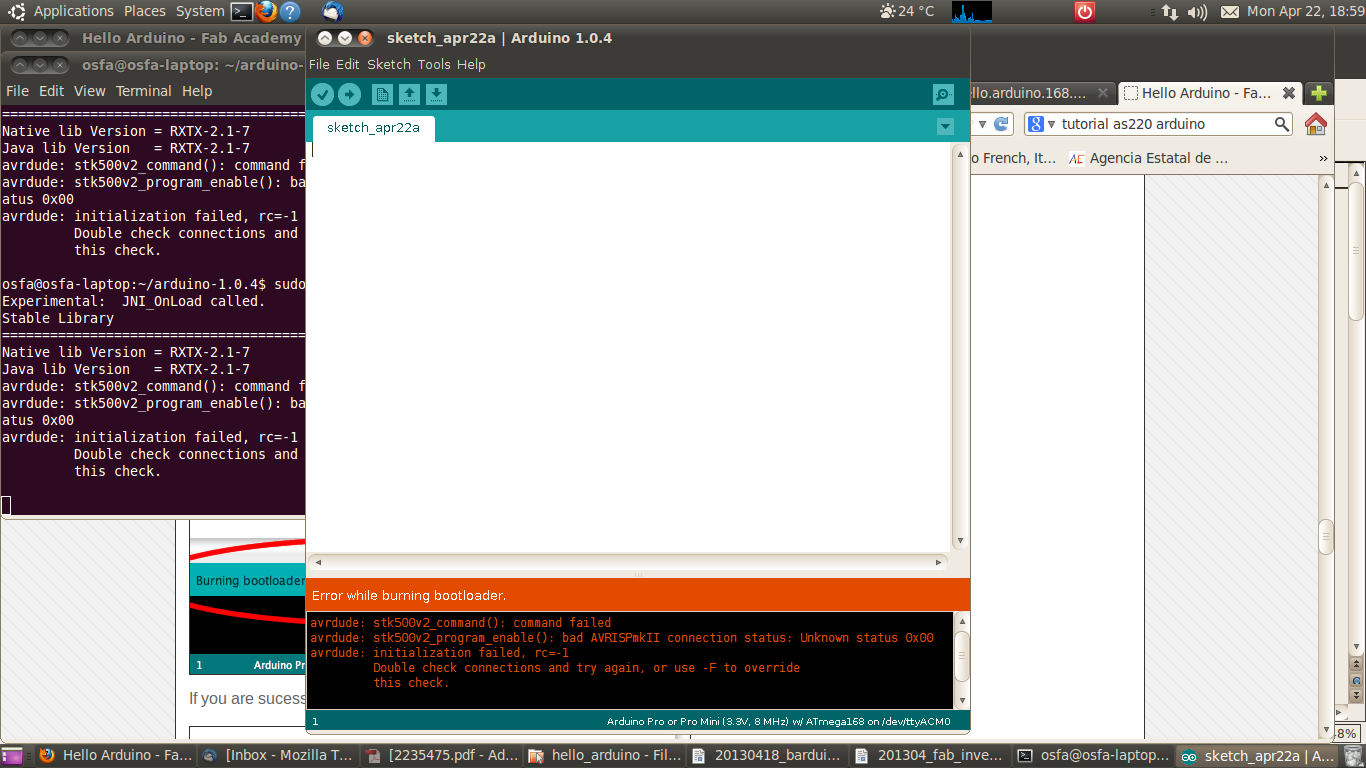The height and width of the screenshot is (768, 1366).
Task: Switch to Inbox - Mozilla Thunderbird taskbar item
Action: coord(277,755)
